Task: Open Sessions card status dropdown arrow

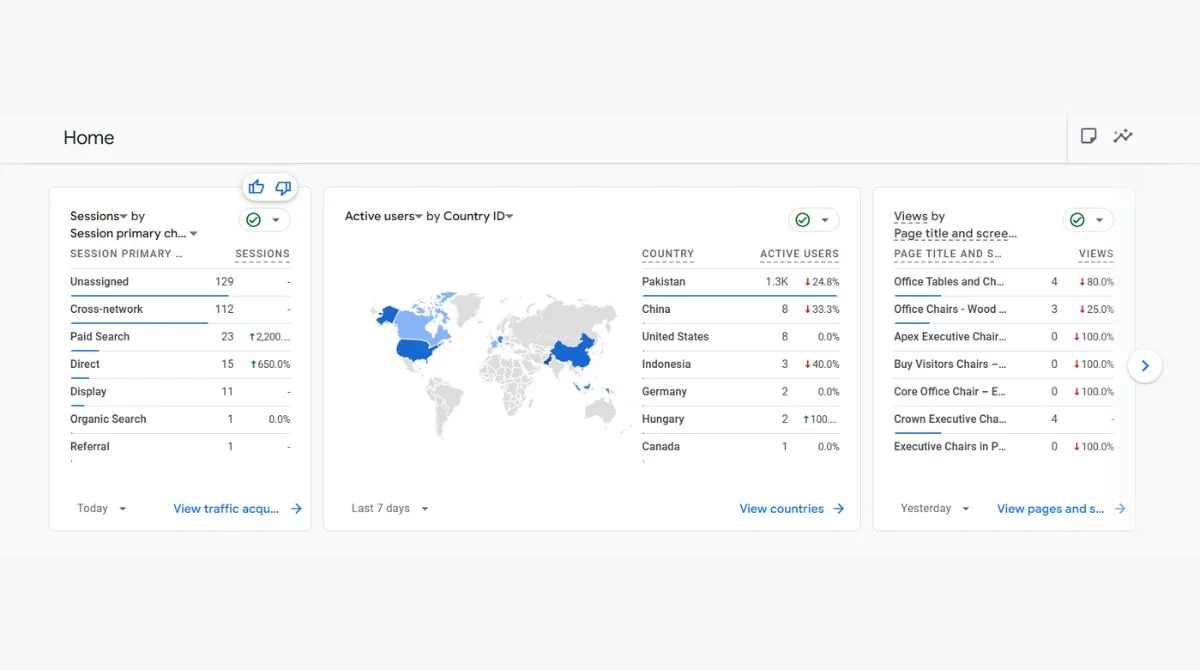Action: (276, 220)
